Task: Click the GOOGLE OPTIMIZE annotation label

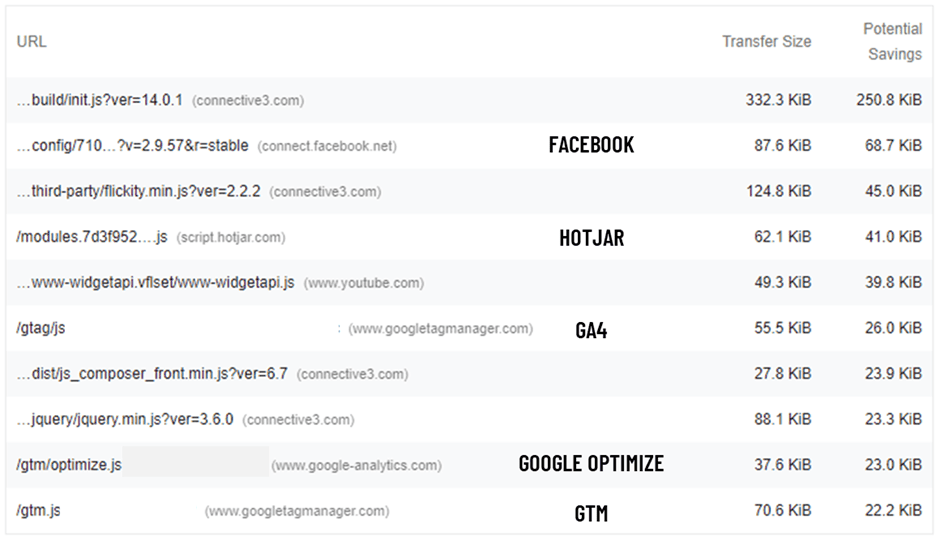Action: 591,464
